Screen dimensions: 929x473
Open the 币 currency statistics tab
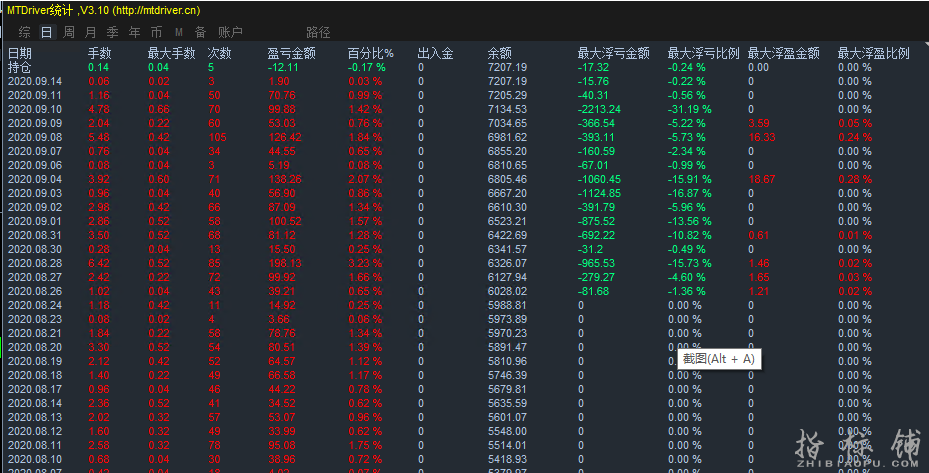[157, 32]
